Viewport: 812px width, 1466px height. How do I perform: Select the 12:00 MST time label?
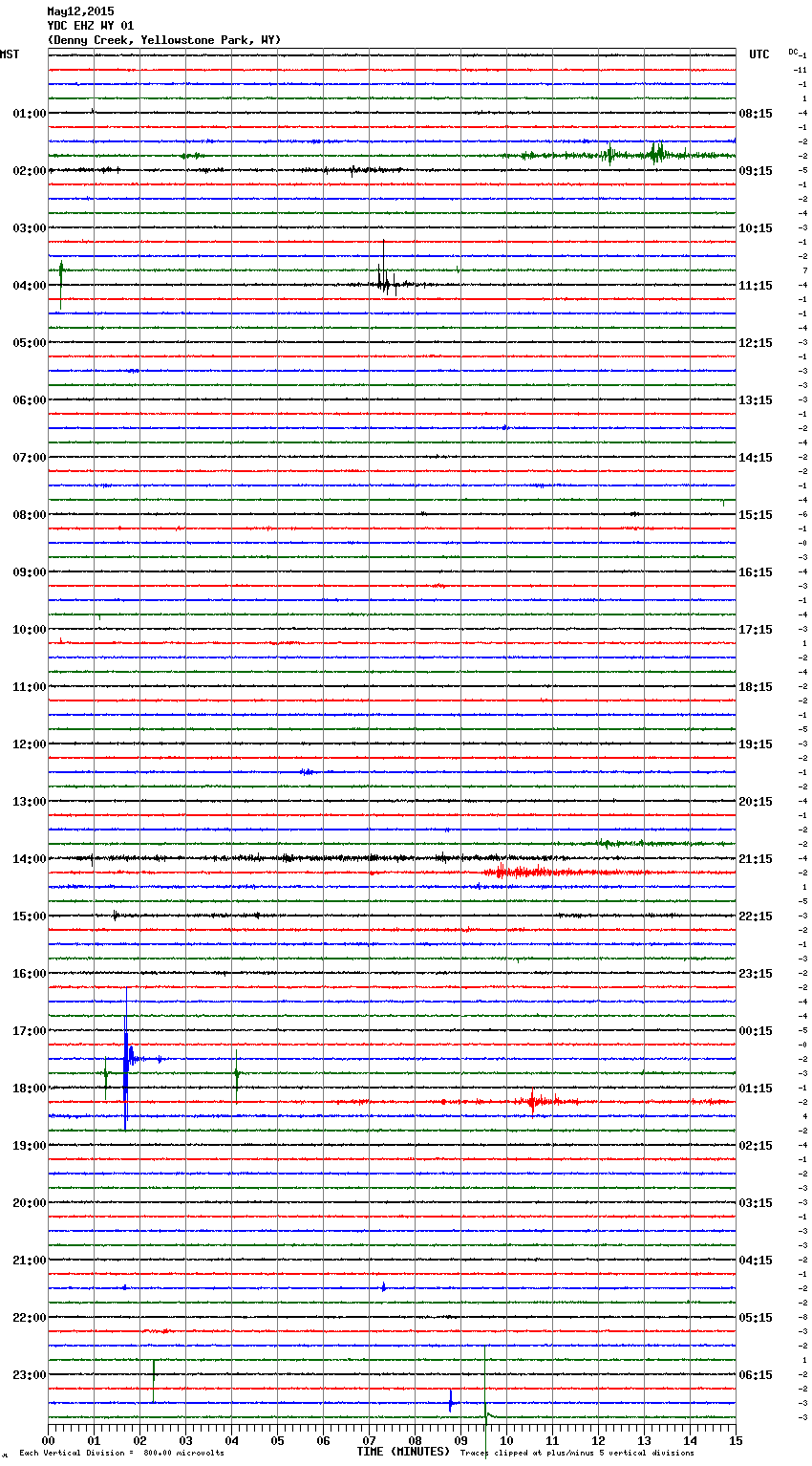tap(29, 744)
